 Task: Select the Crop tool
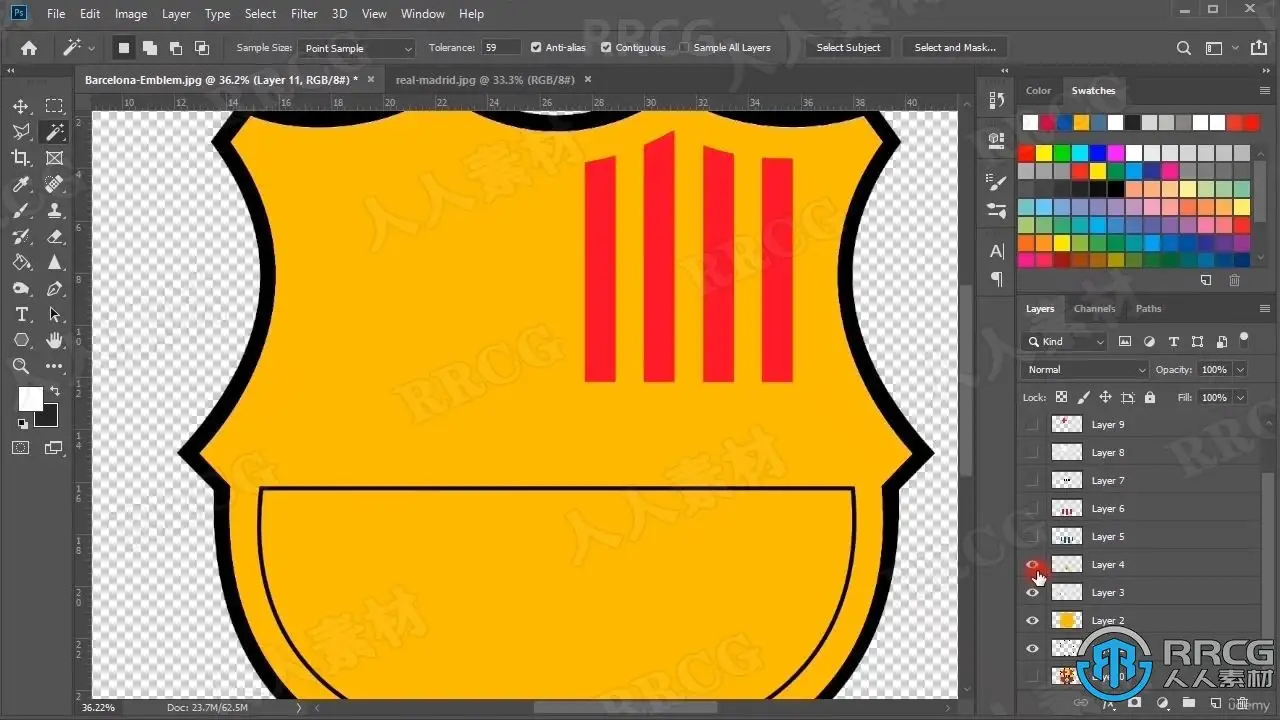(x=21, y=158)
